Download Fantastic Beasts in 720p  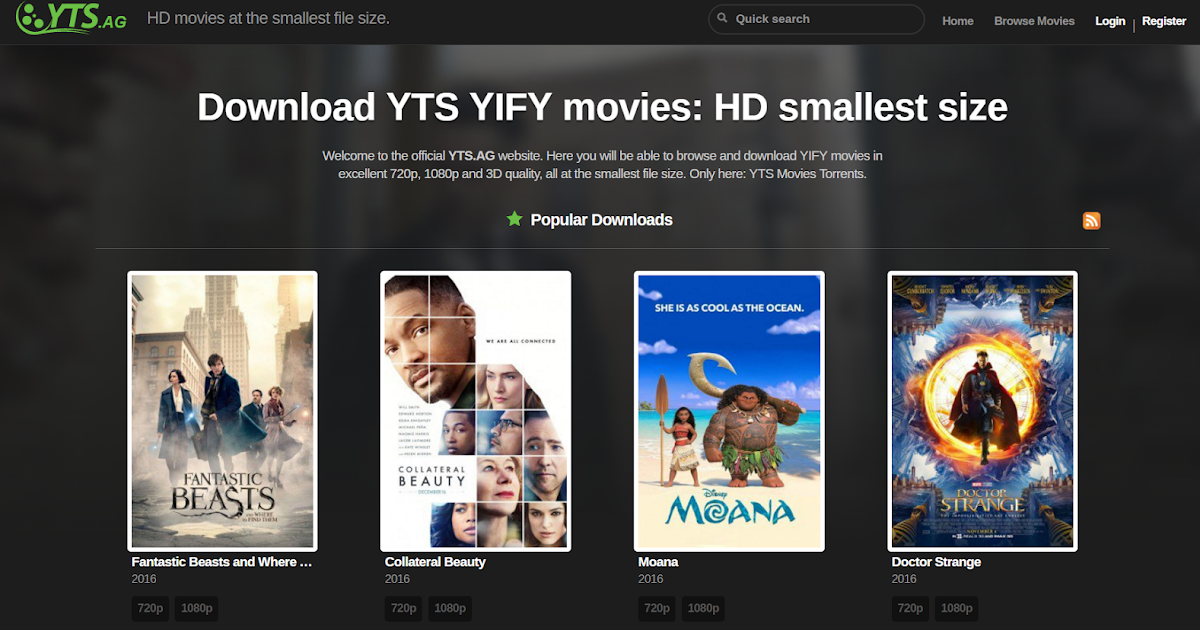(151, 608)
